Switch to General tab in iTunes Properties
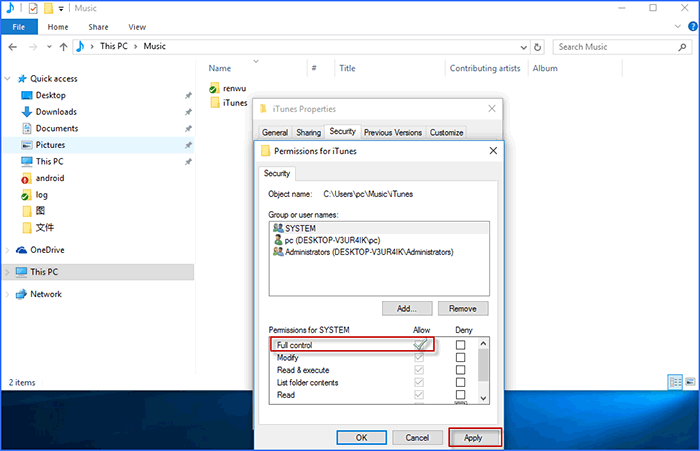Image resolution: width=700 pixels, height=451 pixels. 275,132
